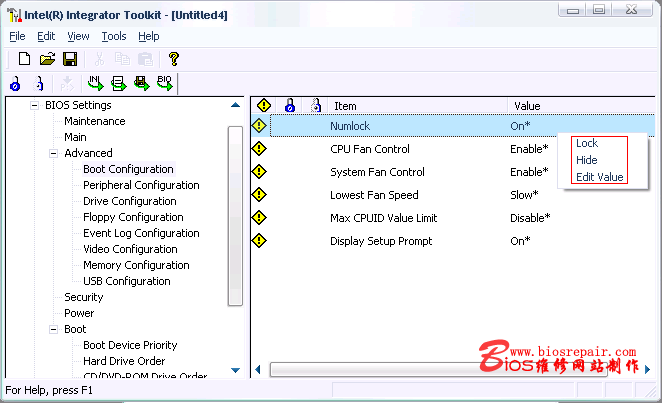The width and height of the screenshot is (662, 403).
Task: Click the hide item toolbar icon
Action: (x=38, y=84)
